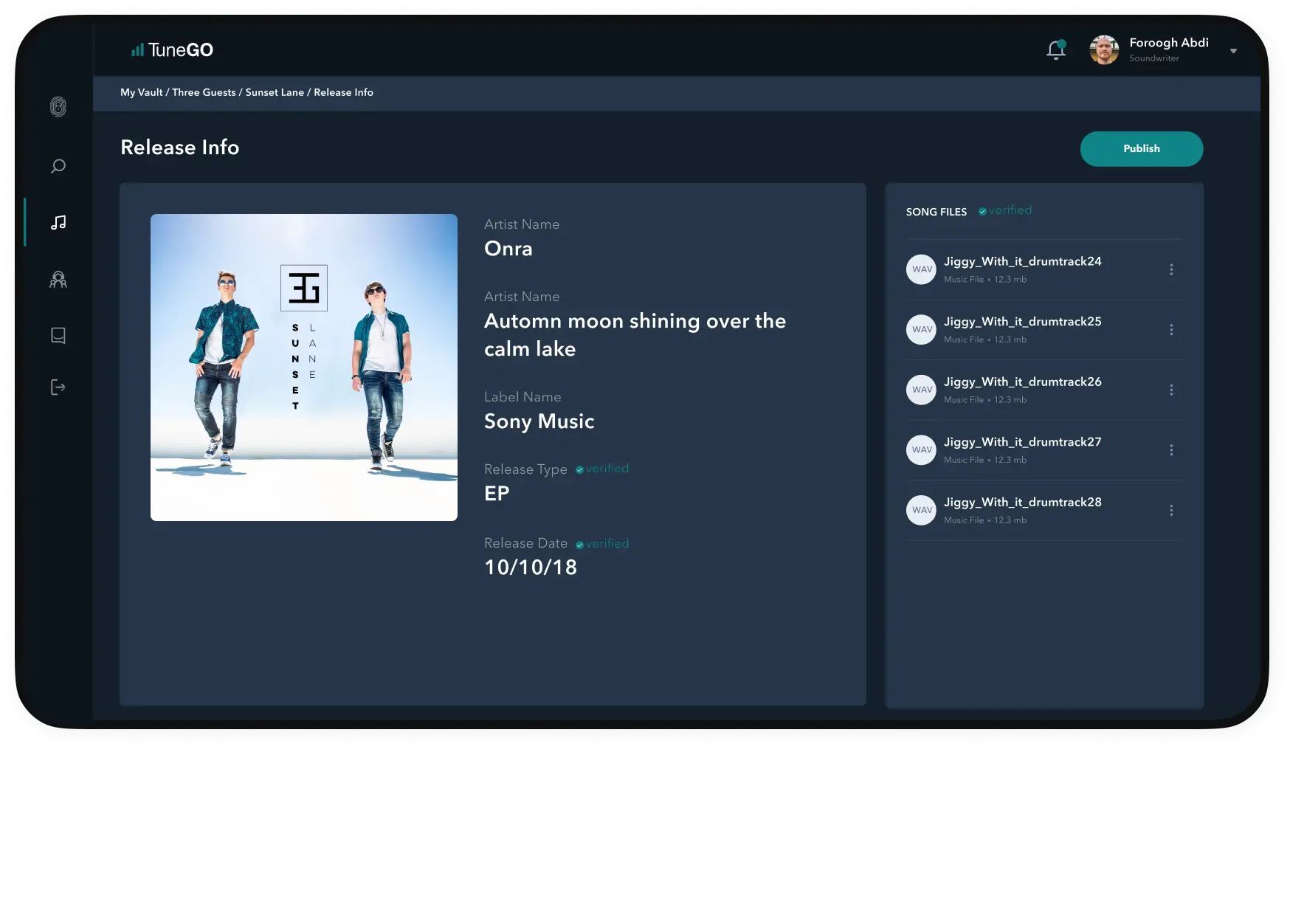This screenshot has width=1290, height=924.
Task: Open the Music section via music note icon
Action: pos(59,221)
